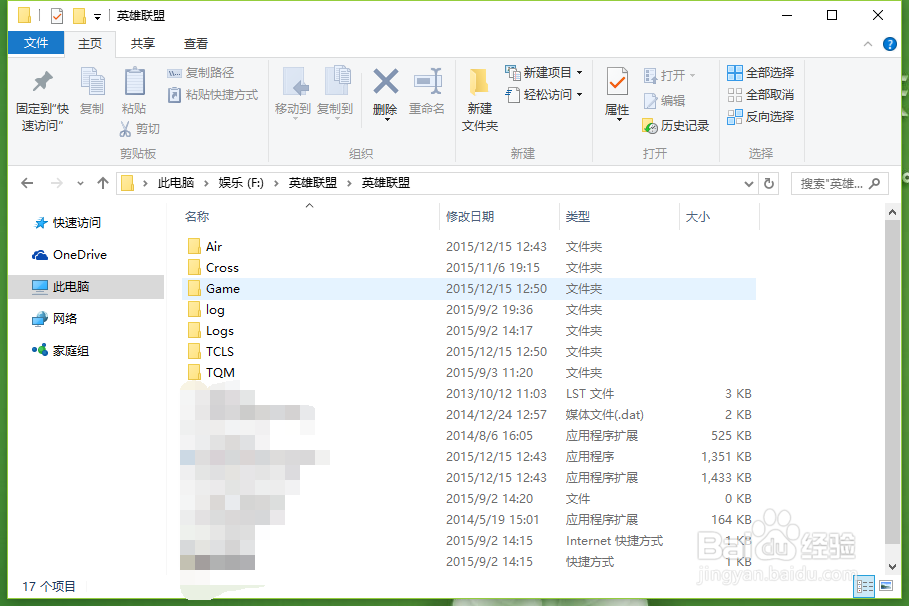Collapse the ribbon with the chevron

point(867,44)
